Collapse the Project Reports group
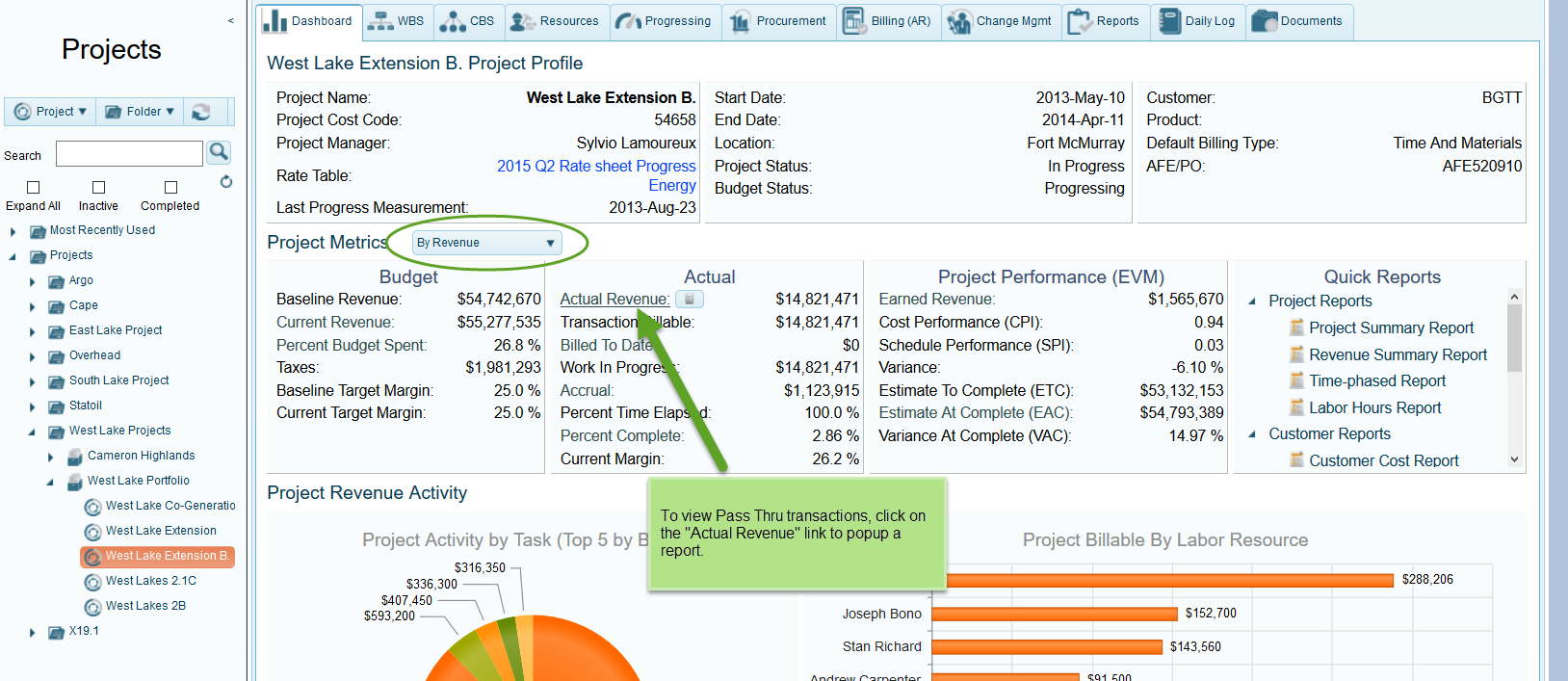 tap(1252, 301)
